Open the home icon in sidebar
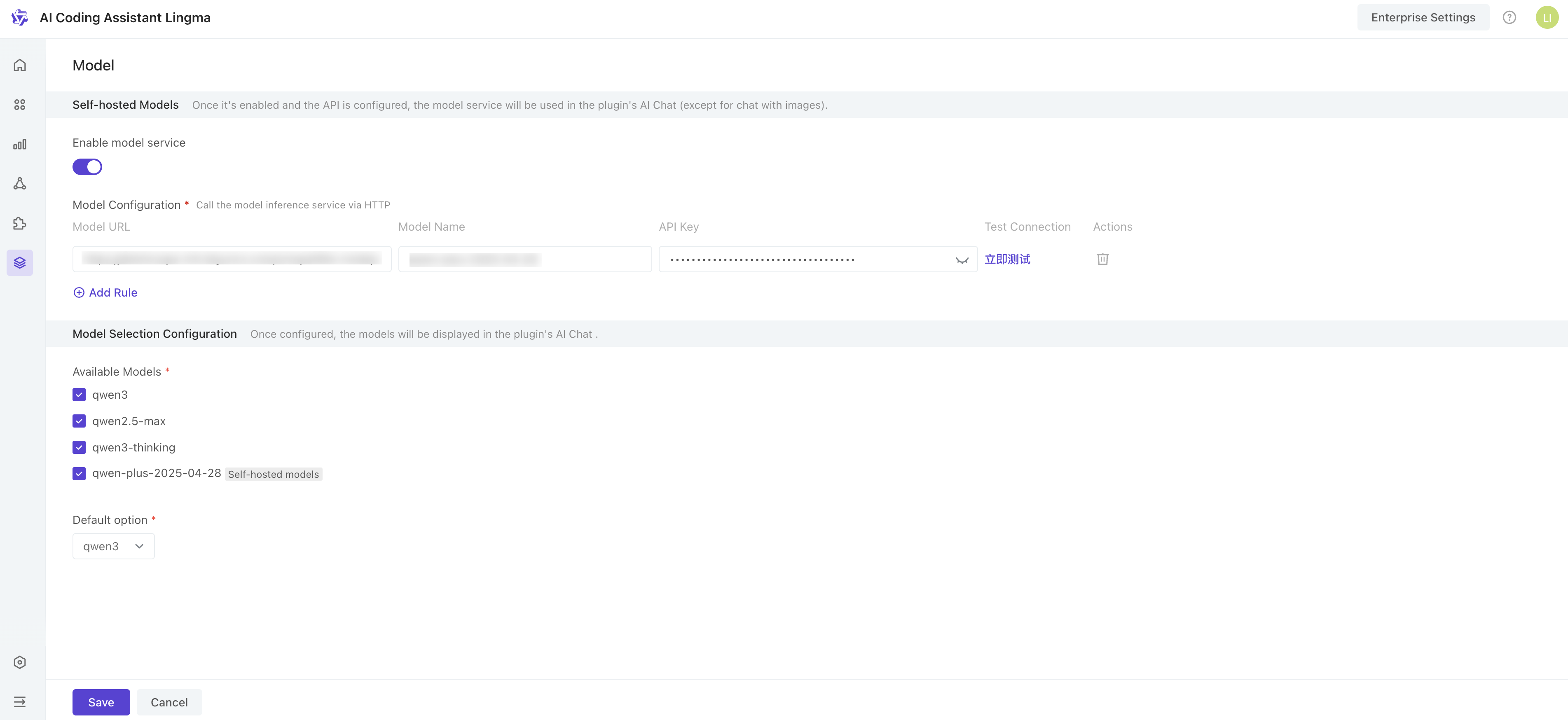 pos(19,65)
